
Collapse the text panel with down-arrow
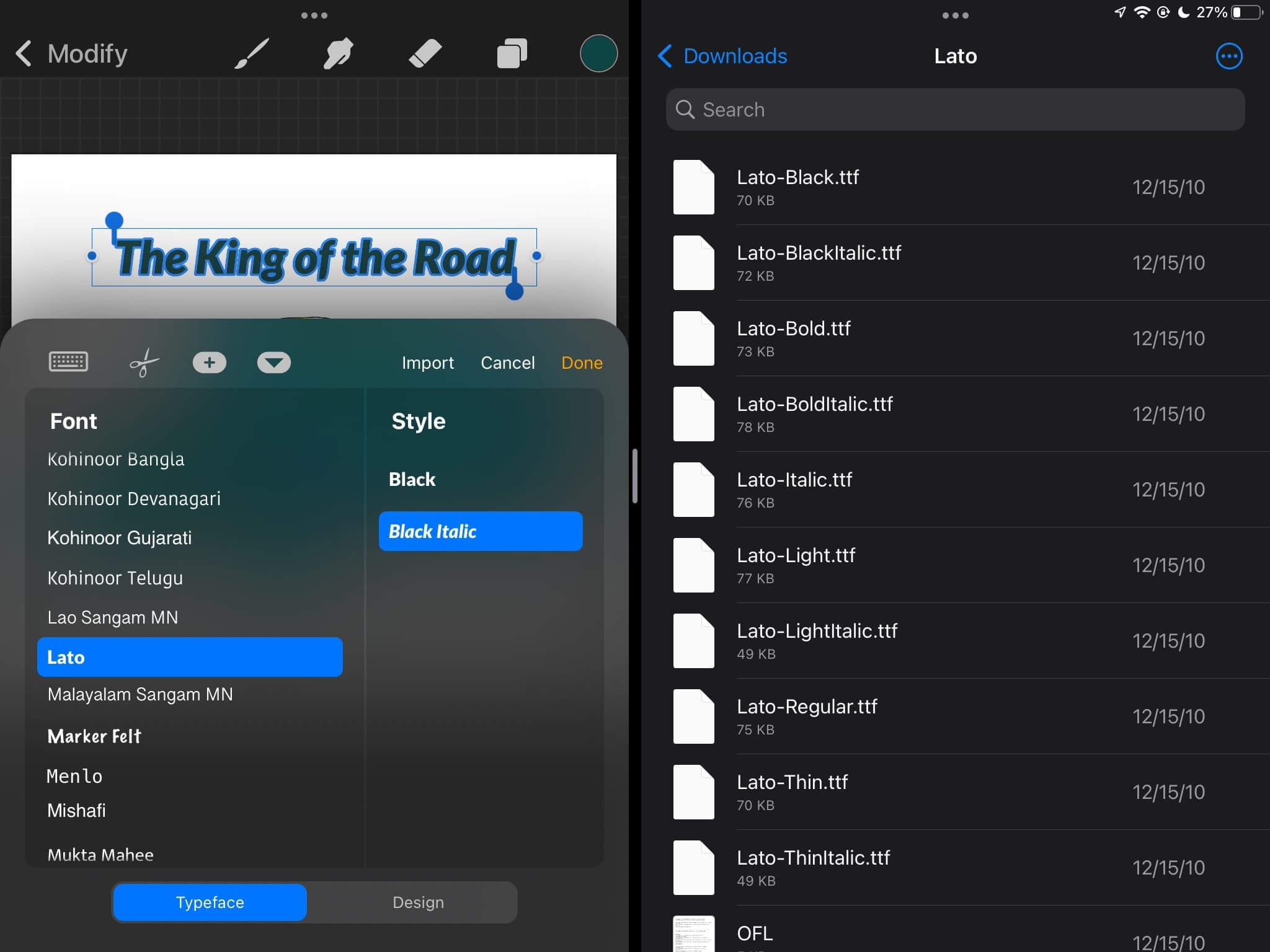pyautogui.click(x=274, y=363)
